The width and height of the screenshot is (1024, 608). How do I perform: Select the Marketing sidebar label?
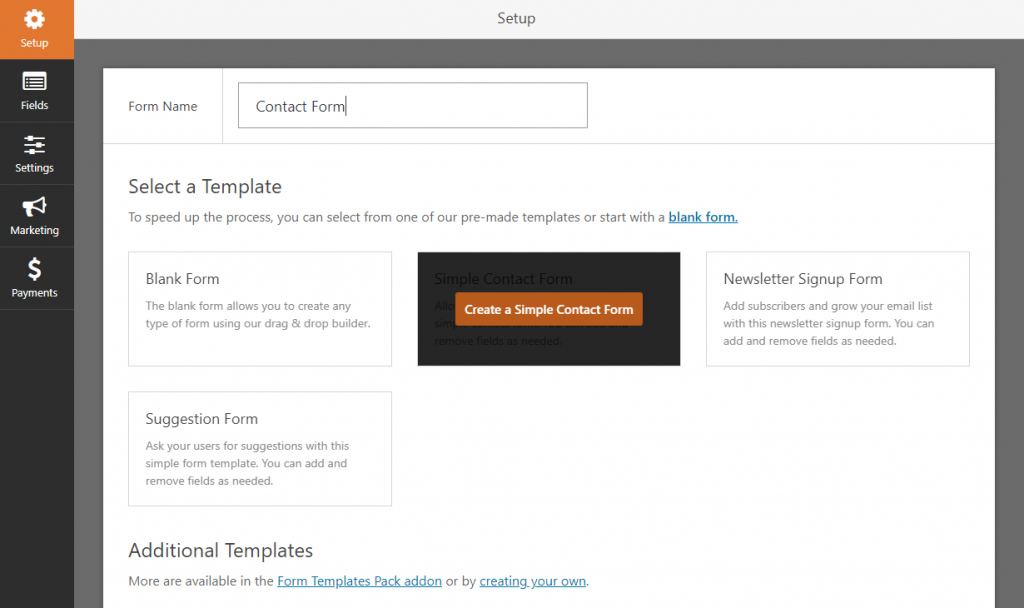click(34, 231)
